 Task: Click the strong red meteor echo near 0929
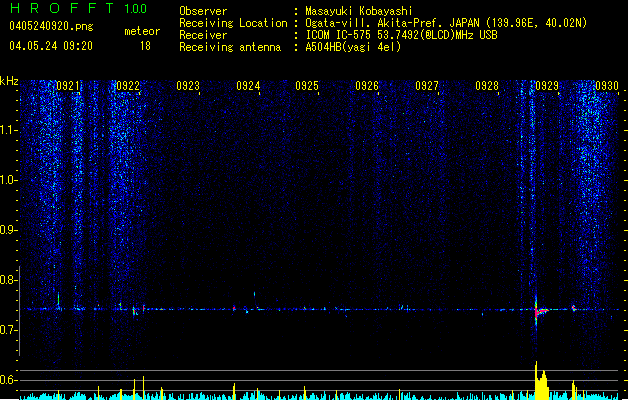[x=540, y=311]
